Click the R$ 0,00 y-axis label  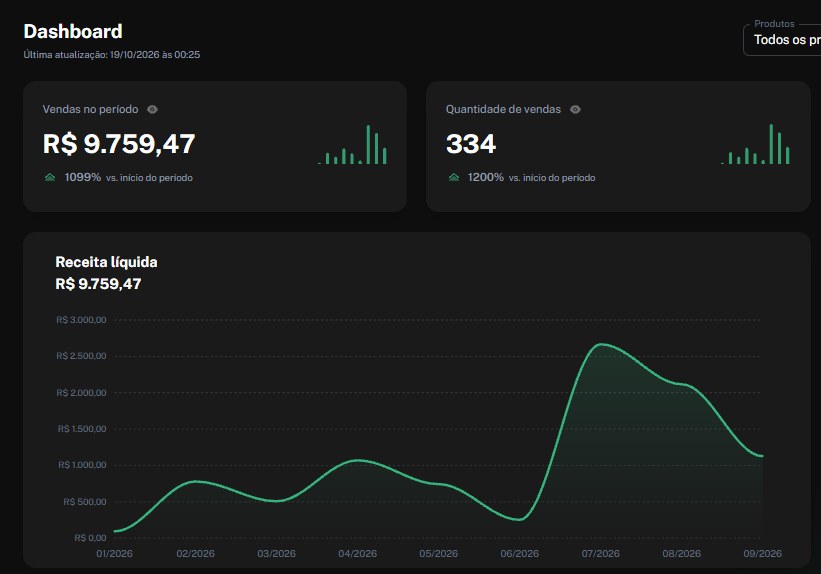[90, 538]
